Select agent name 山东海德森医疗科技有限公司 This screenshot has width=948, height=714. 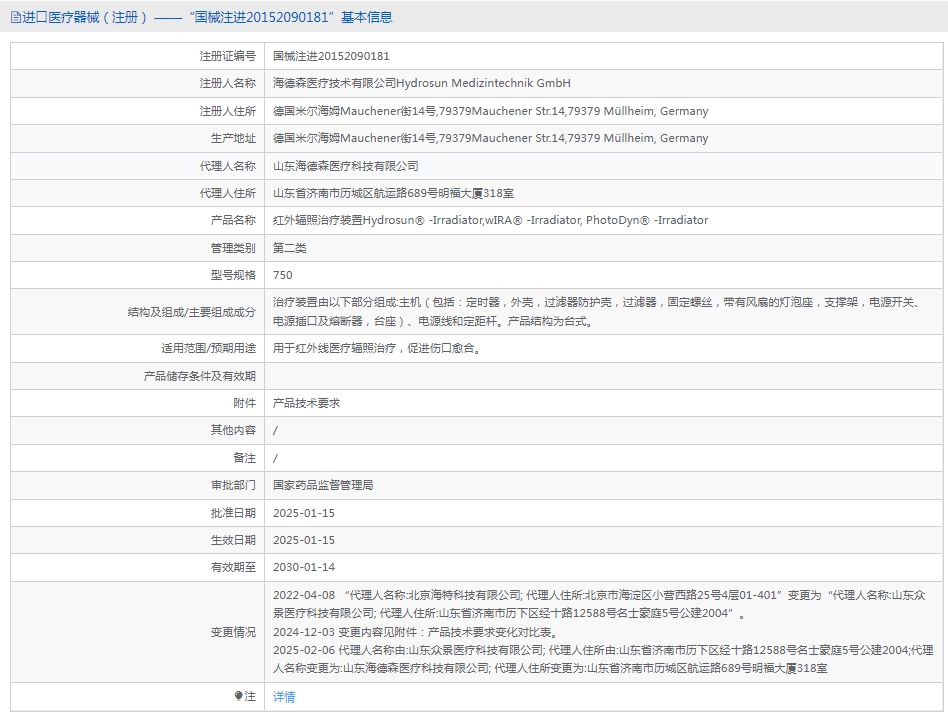346,166
